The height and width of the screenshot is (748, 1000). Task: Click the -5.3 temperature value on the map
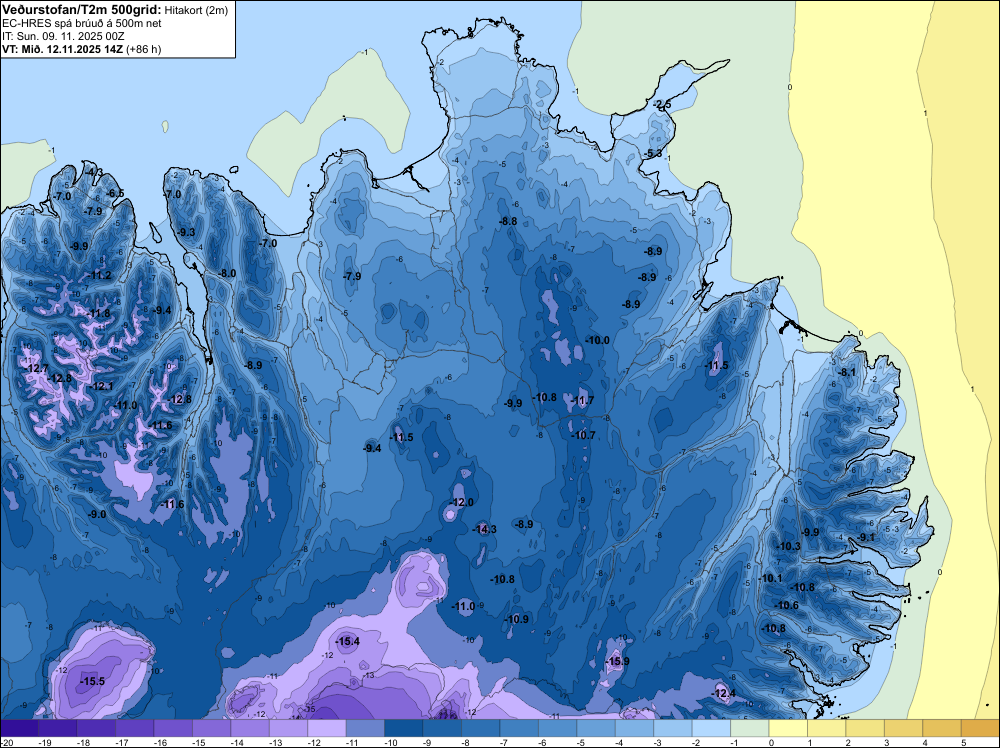(x=652, y=153)
